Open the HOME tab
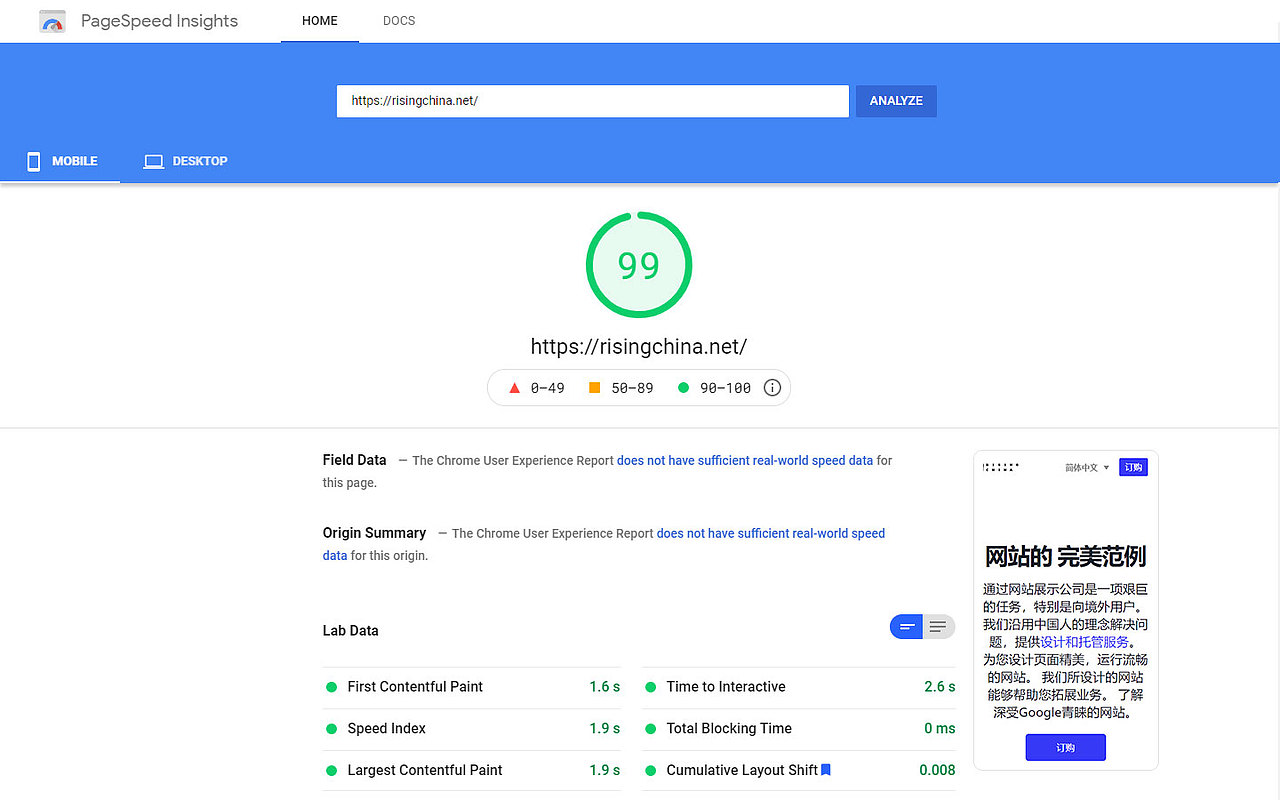Screen dimensions: 1280x800 click(320, 21)
